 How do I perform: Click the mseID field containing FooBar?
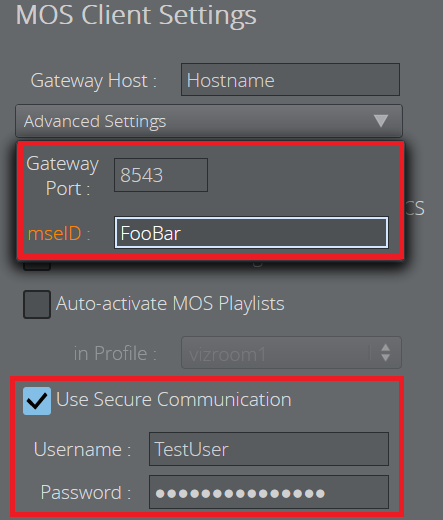pos(251,233)
